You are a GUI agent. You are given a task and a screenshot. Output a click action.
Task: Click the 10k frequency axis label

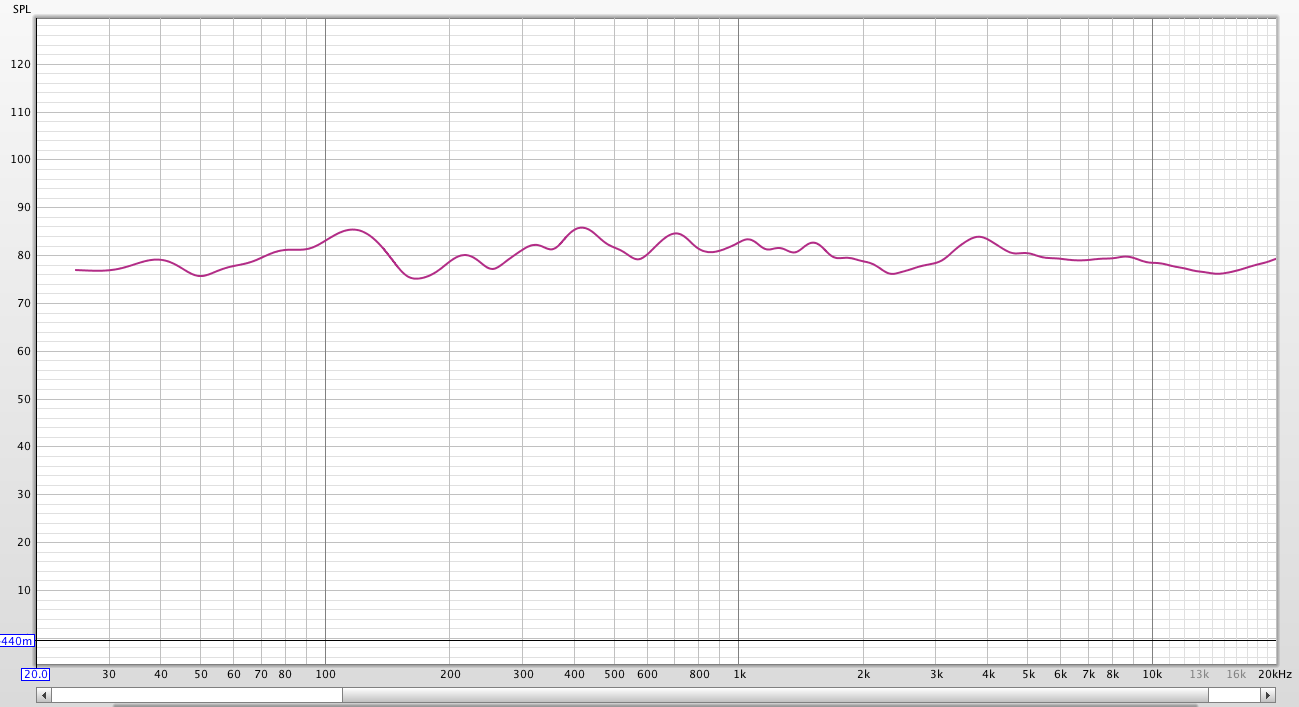pyautogui.click(x=1153, y=674)
